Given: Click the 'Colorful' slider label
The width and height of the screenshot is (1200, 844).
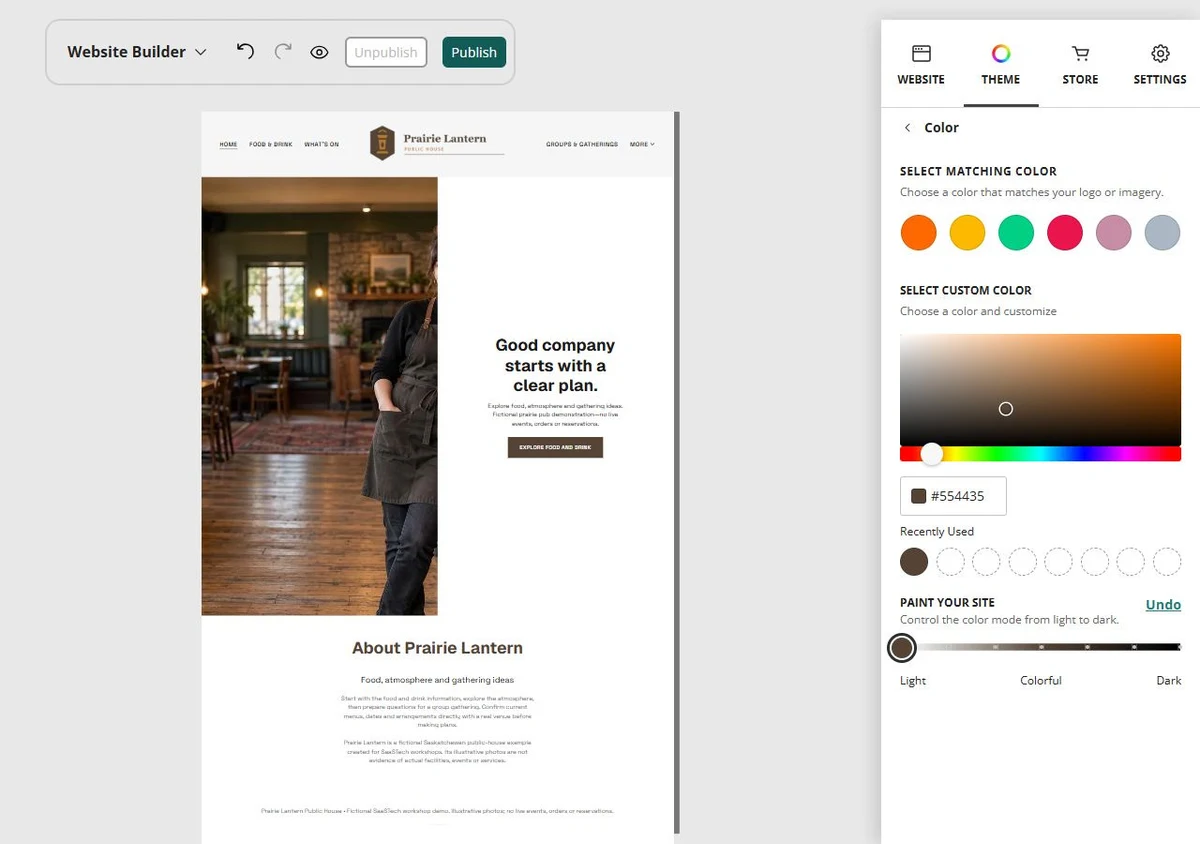Looking at the screenshot, I should click(1041, 681).
